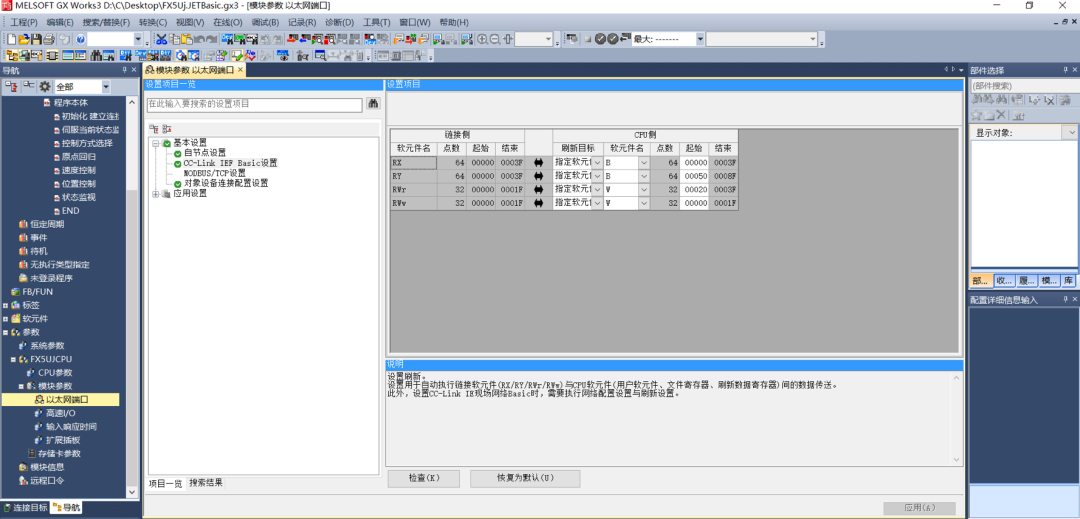The height and width of the screenshot is (519, 1080).
Task: Click the binoculars find icon in second toolbar
Action: [x=96, y=55]
